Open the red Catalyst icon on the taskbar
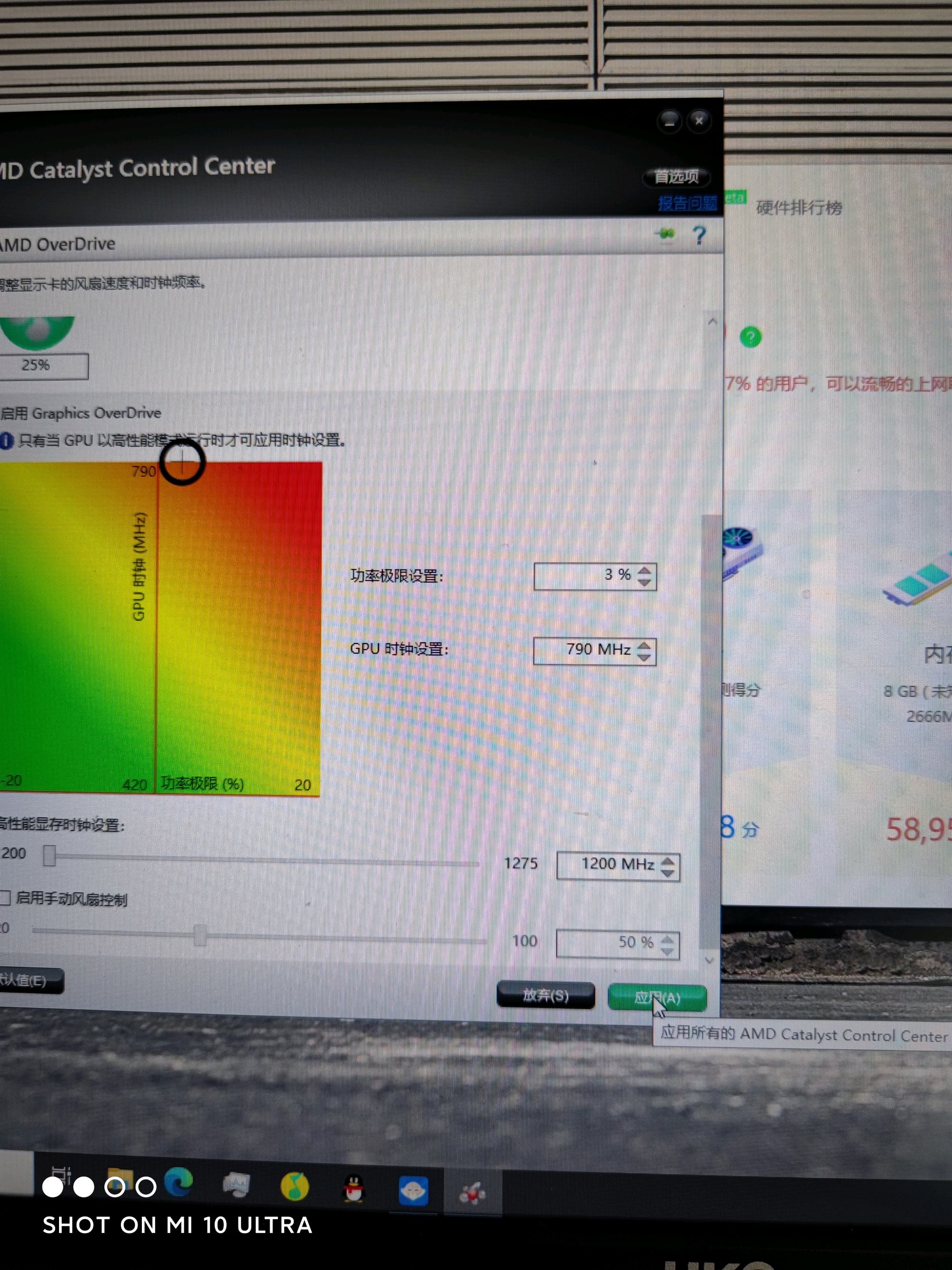The image size is (952, 1270). pyautogui.click(x=472, y=1193)
